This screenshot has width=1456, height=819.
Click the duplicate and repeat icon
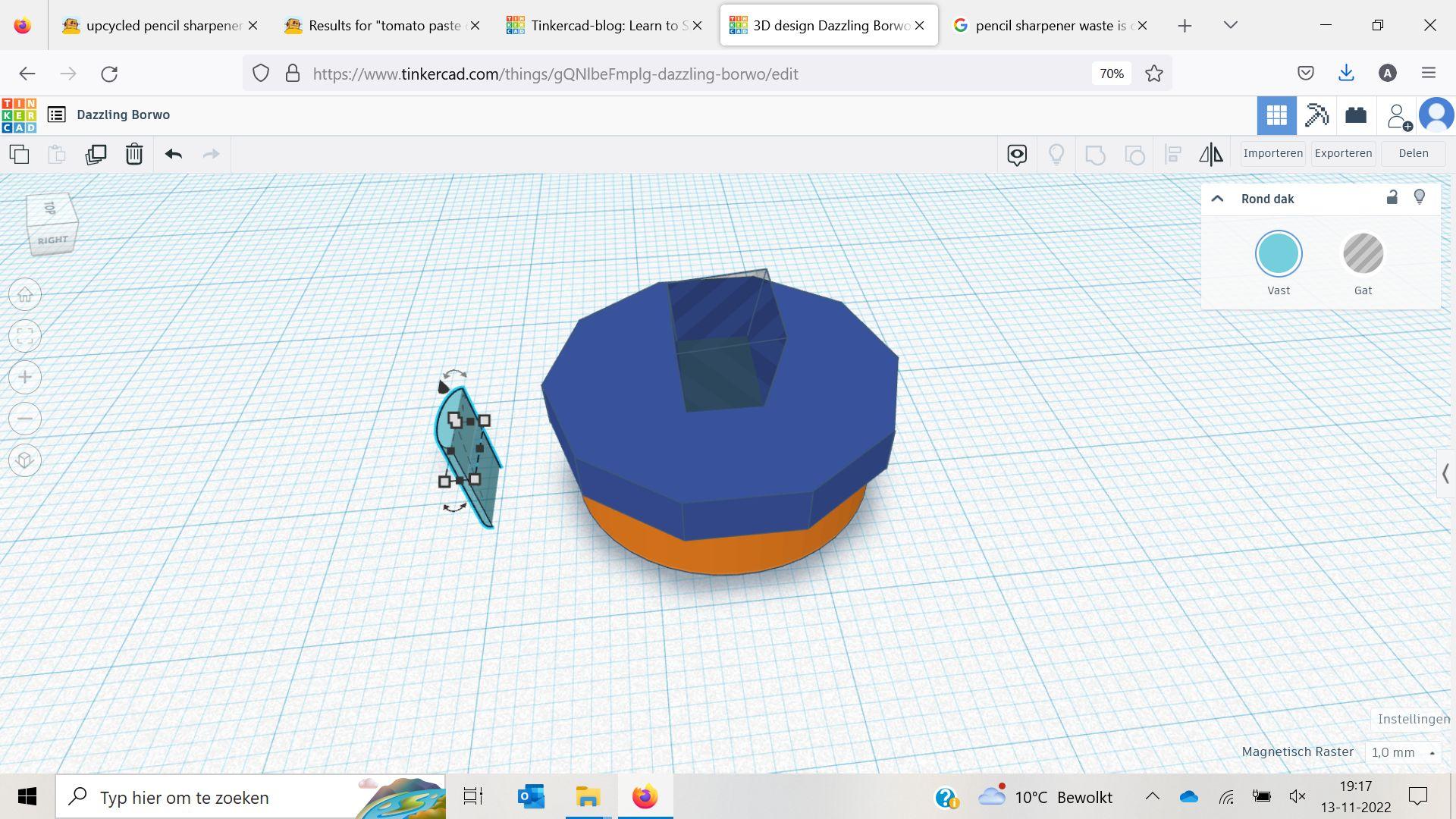[96, 155]
